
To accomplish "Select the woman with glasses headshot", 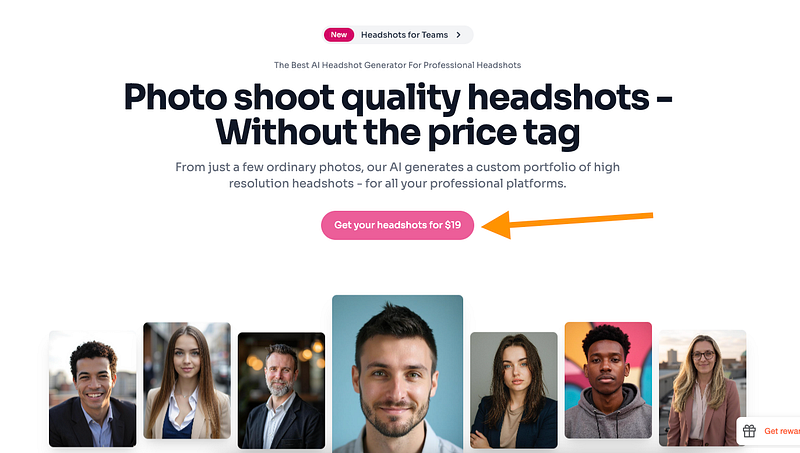I will [703, 388].
